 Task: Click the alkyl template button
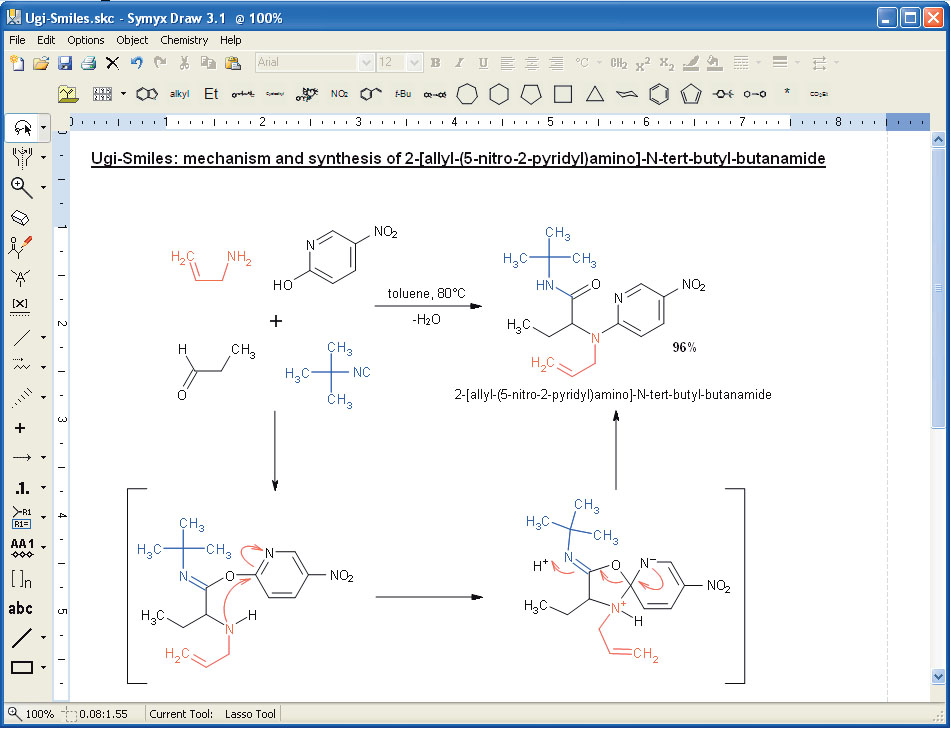[179, 94]
